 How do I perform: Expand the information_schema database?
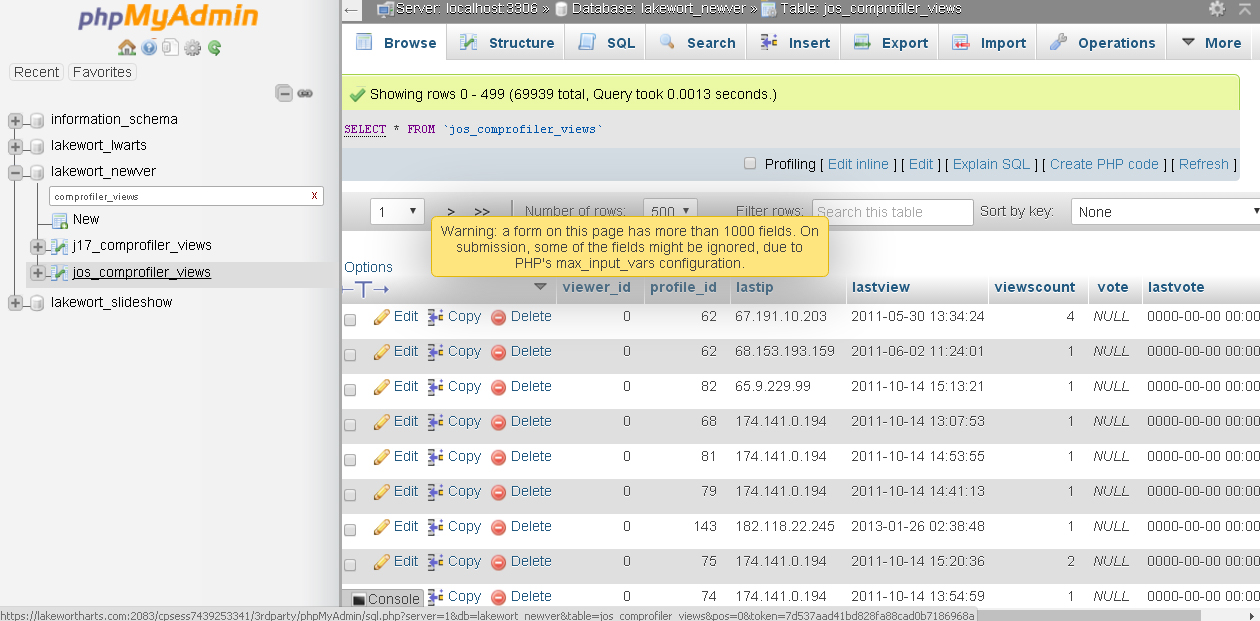pos(15,120)
